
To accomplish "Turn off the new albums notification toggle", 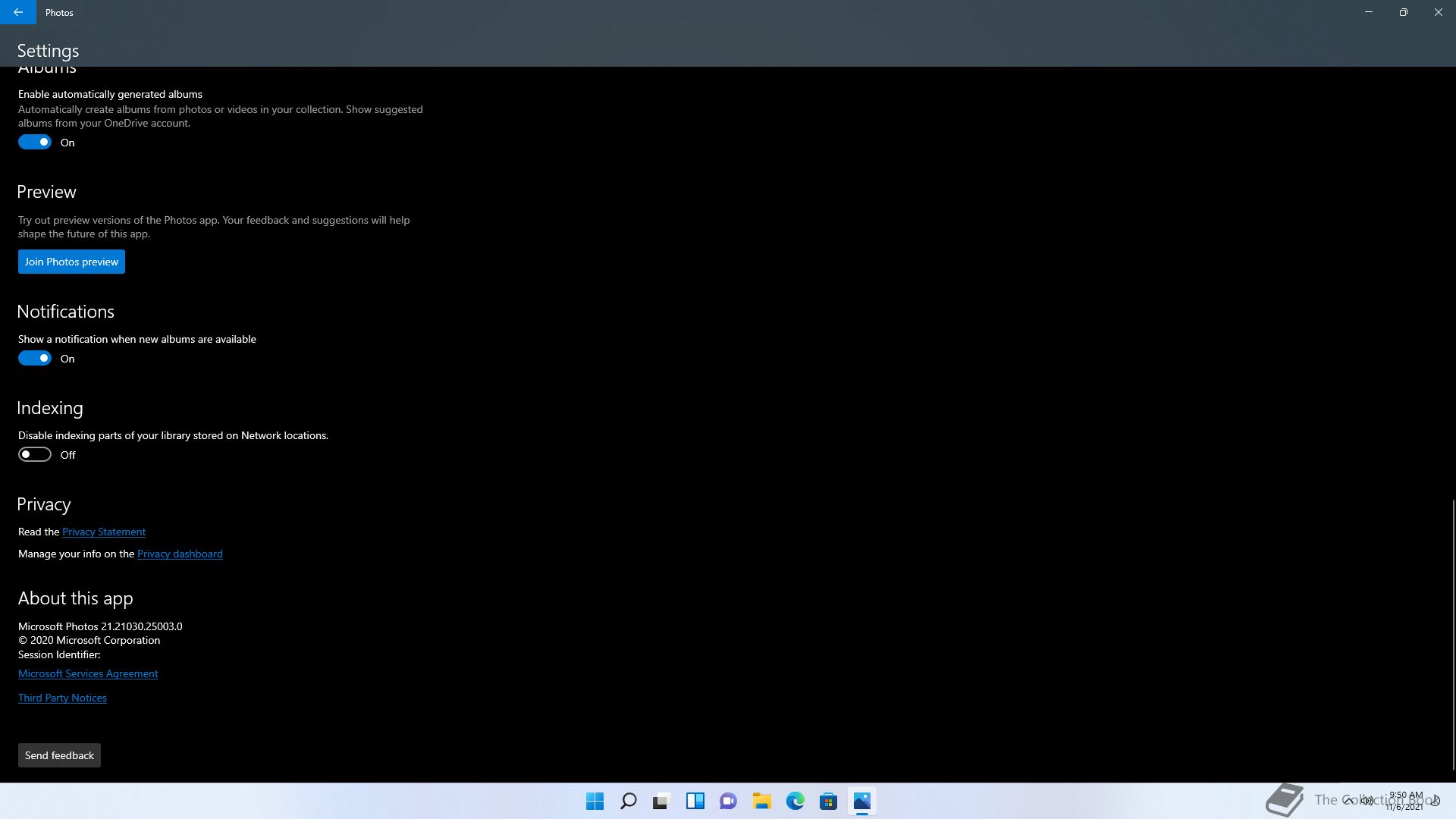I will tap(35, 358).
